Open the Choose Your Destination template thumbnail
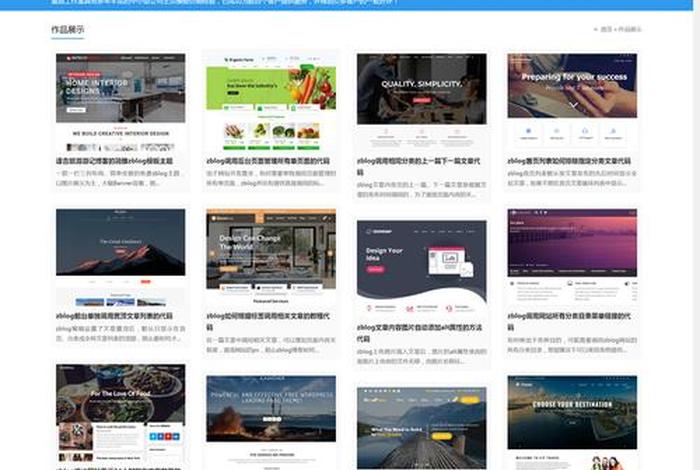The width and height of the screenshot is (700, 470). 572,422
